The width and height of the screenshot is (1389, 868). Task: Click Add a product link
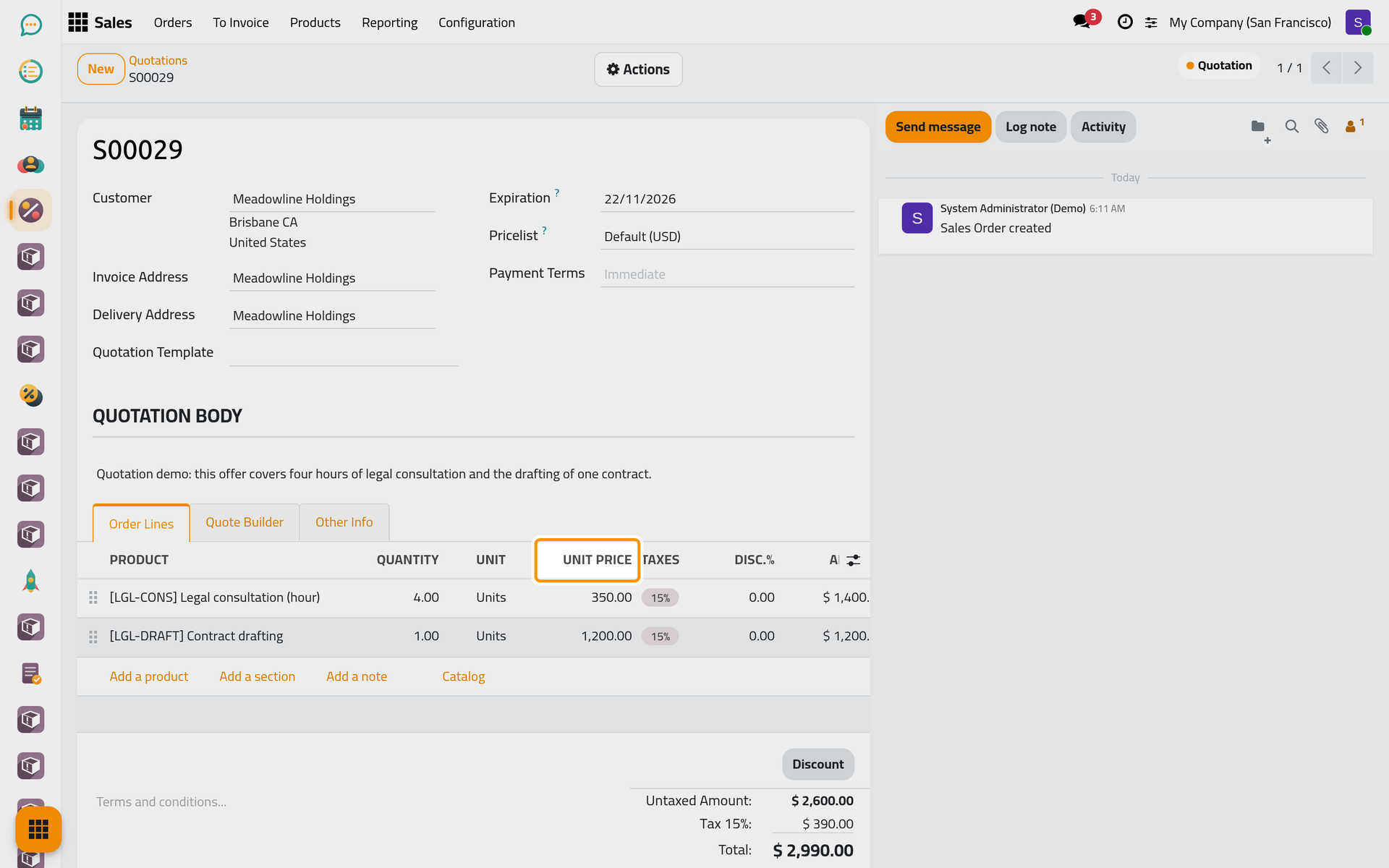149,676
